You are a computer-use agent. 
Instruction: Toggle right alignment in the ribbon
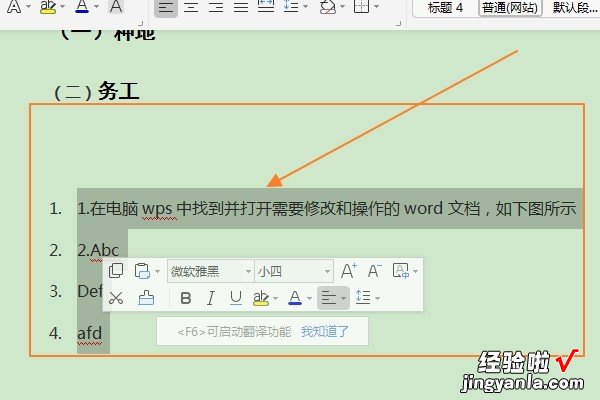click(x=216, y=7)
